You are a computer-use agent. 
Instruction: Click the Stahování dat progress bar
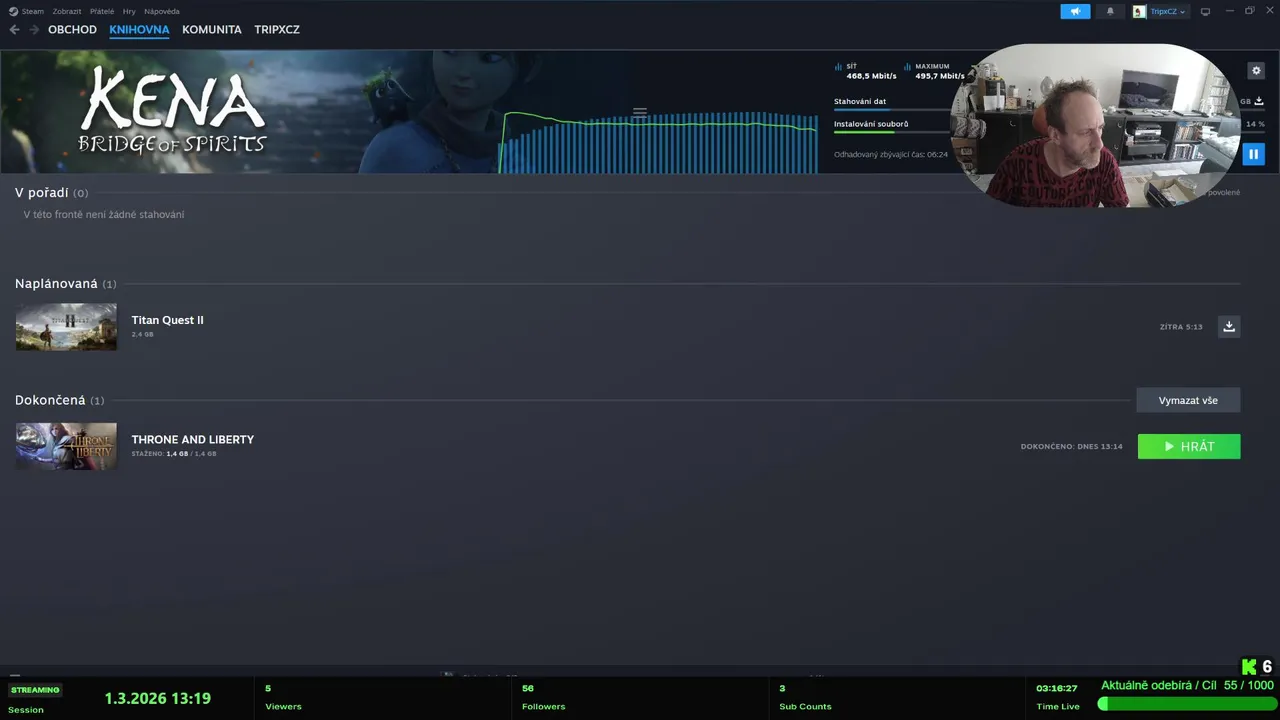coord(892,109)
